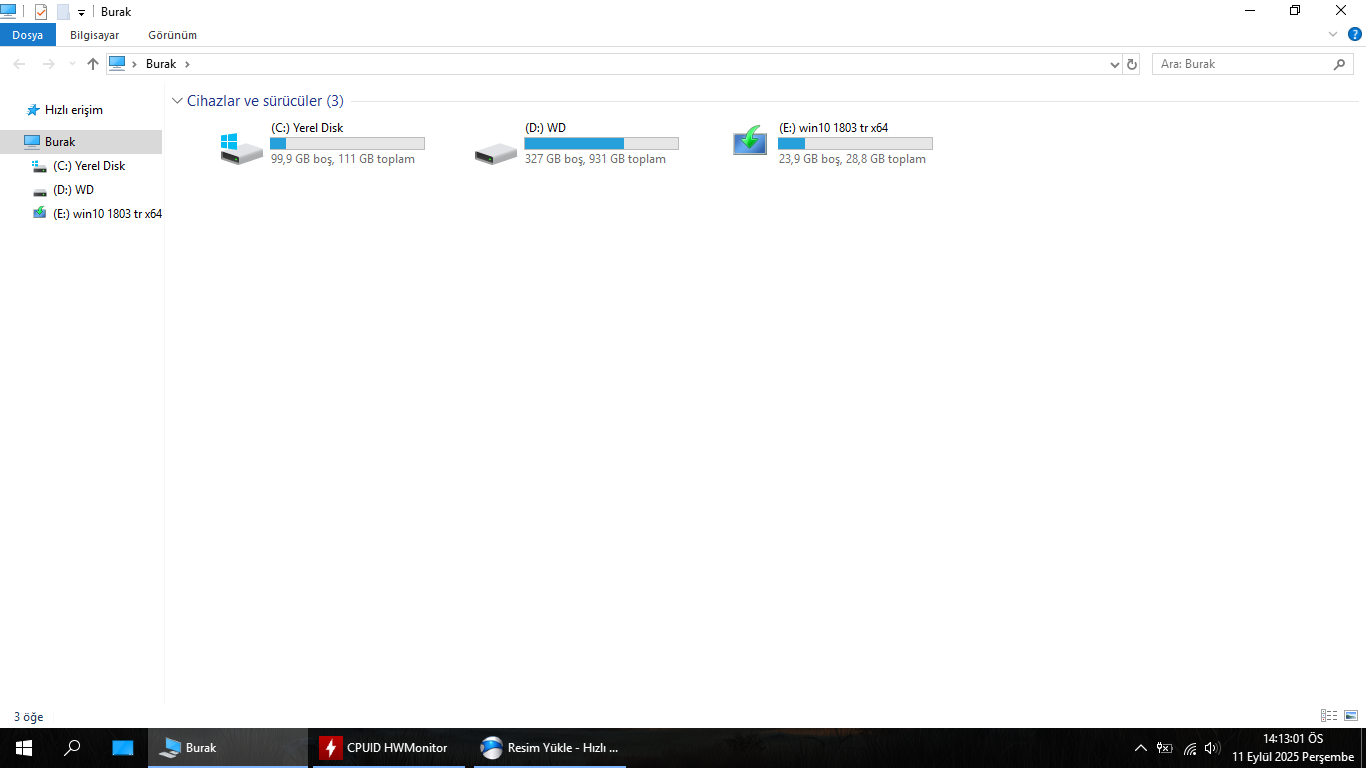The height and width of the screenshot is (768, 1366).
Task: Switch to the Görünüm ribbon tab
Action: pos(172,35)
